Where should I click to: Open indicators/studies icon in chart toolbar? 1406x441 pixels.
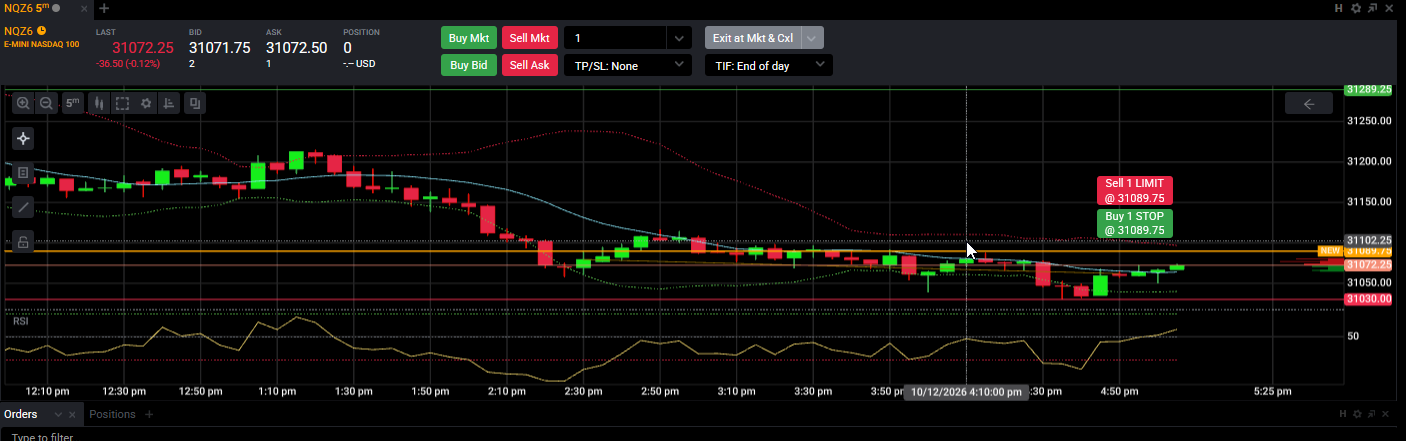coord(169,103)
